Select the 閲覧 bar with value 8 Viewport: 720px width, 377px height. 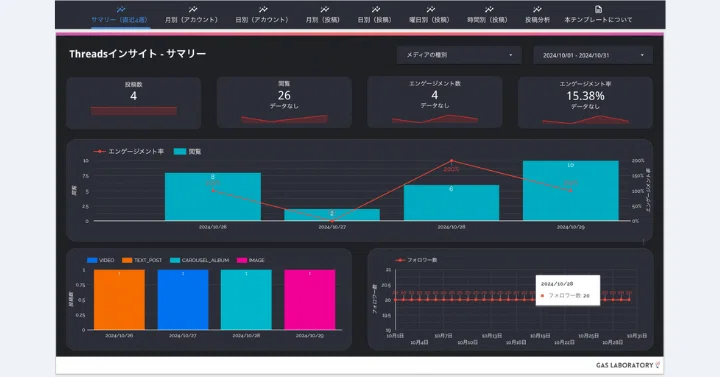[x=213, y=197]
